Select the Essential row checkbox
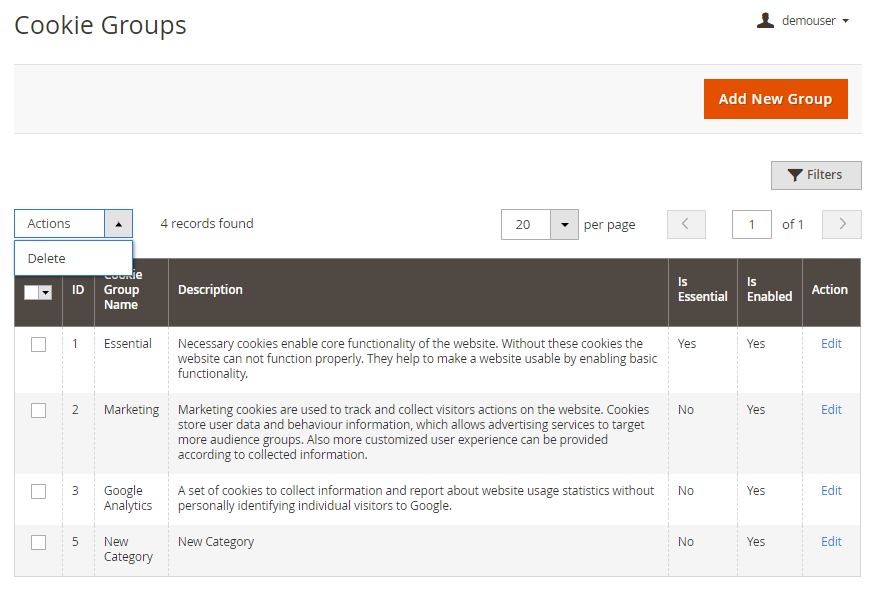Image resolution: width=879 pixels, height=592 pixels. click(38, 344)
